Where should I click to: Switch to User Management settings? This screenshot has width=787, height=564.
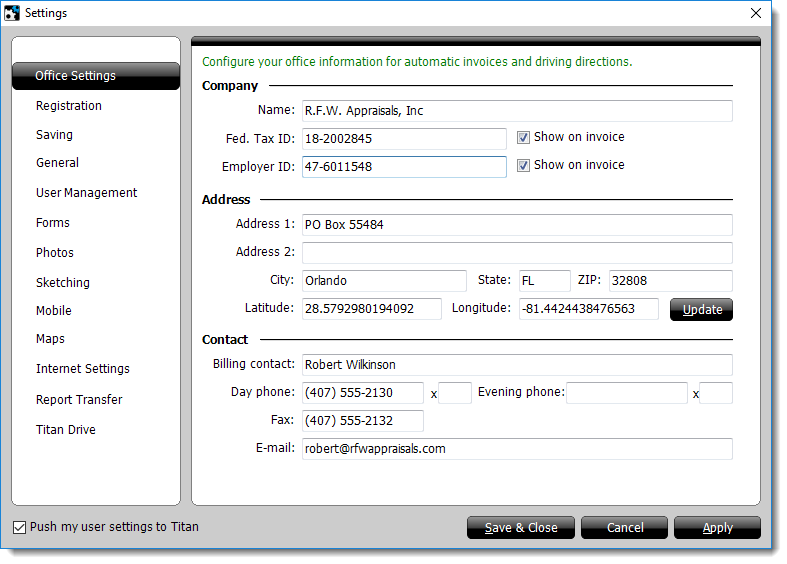[87, 193]
